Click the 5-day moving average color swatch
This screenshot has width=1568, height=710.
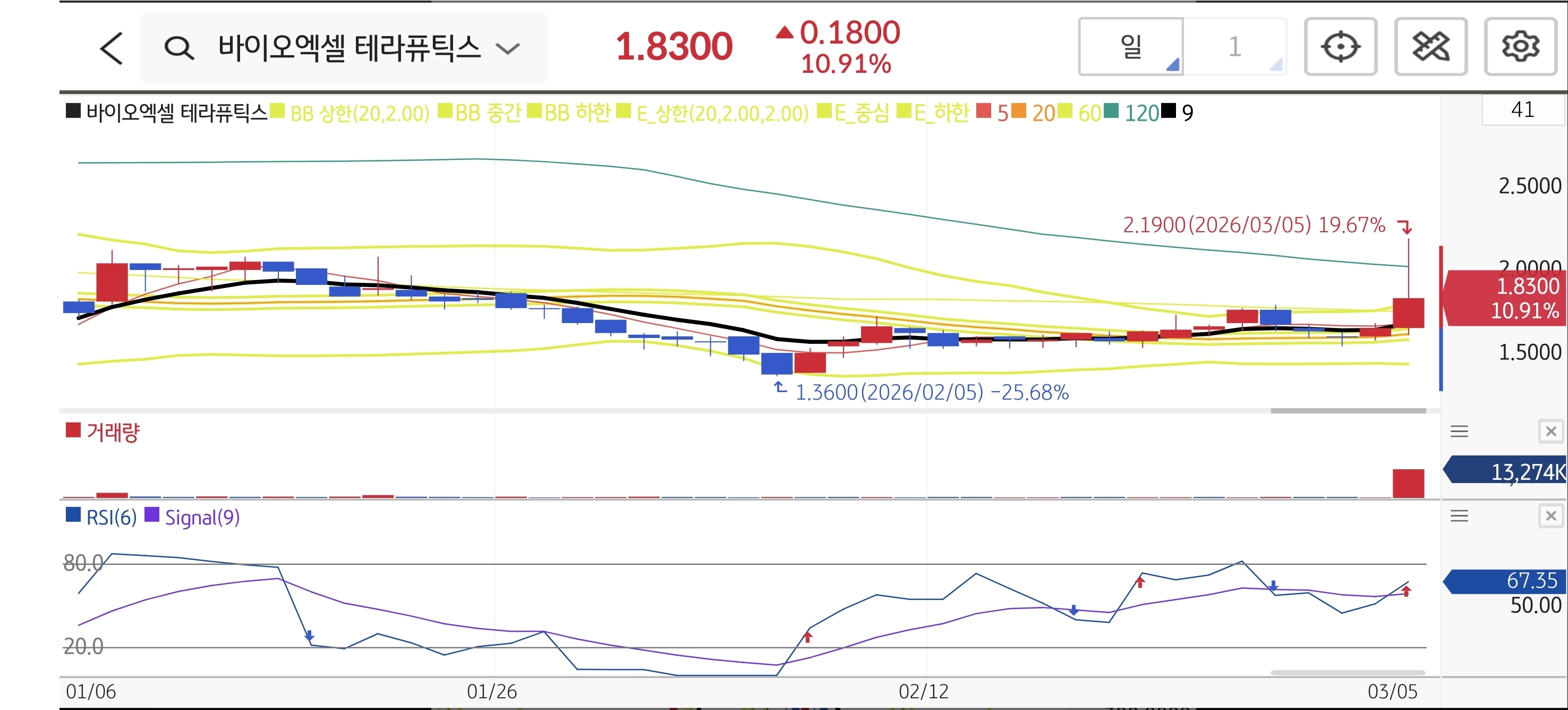pyautogui.click(x=983, y=112)
